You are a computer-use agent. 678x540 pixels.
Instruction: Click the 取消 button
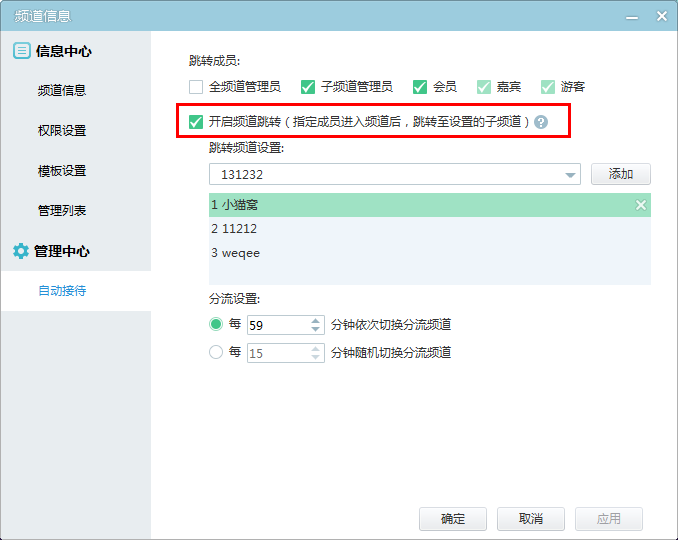pyautogui.click(x=531, y=519)
